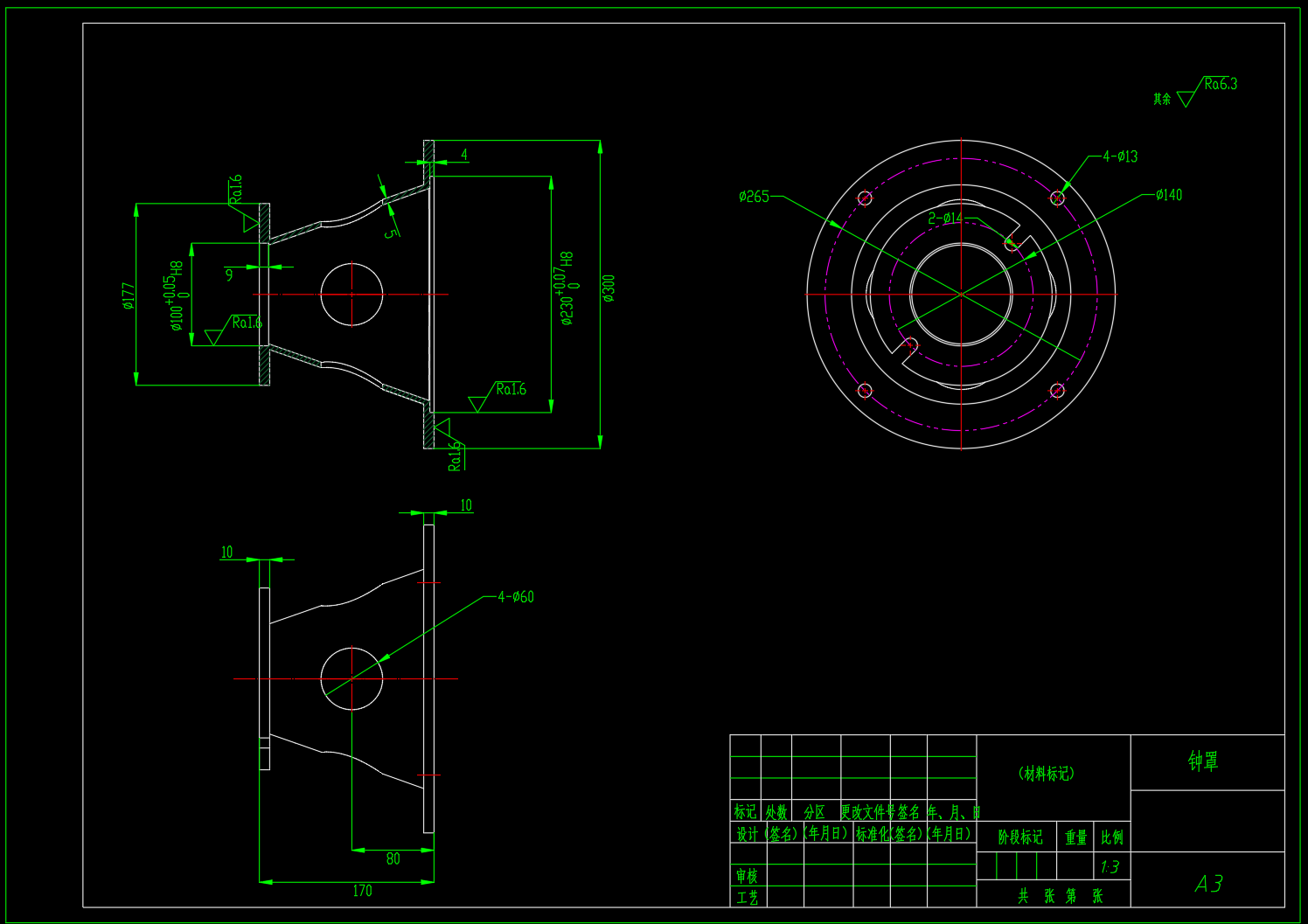Select the ø140 dimension label
1308x924 pixels.
pyautogui.click(x=1169, y=195)
